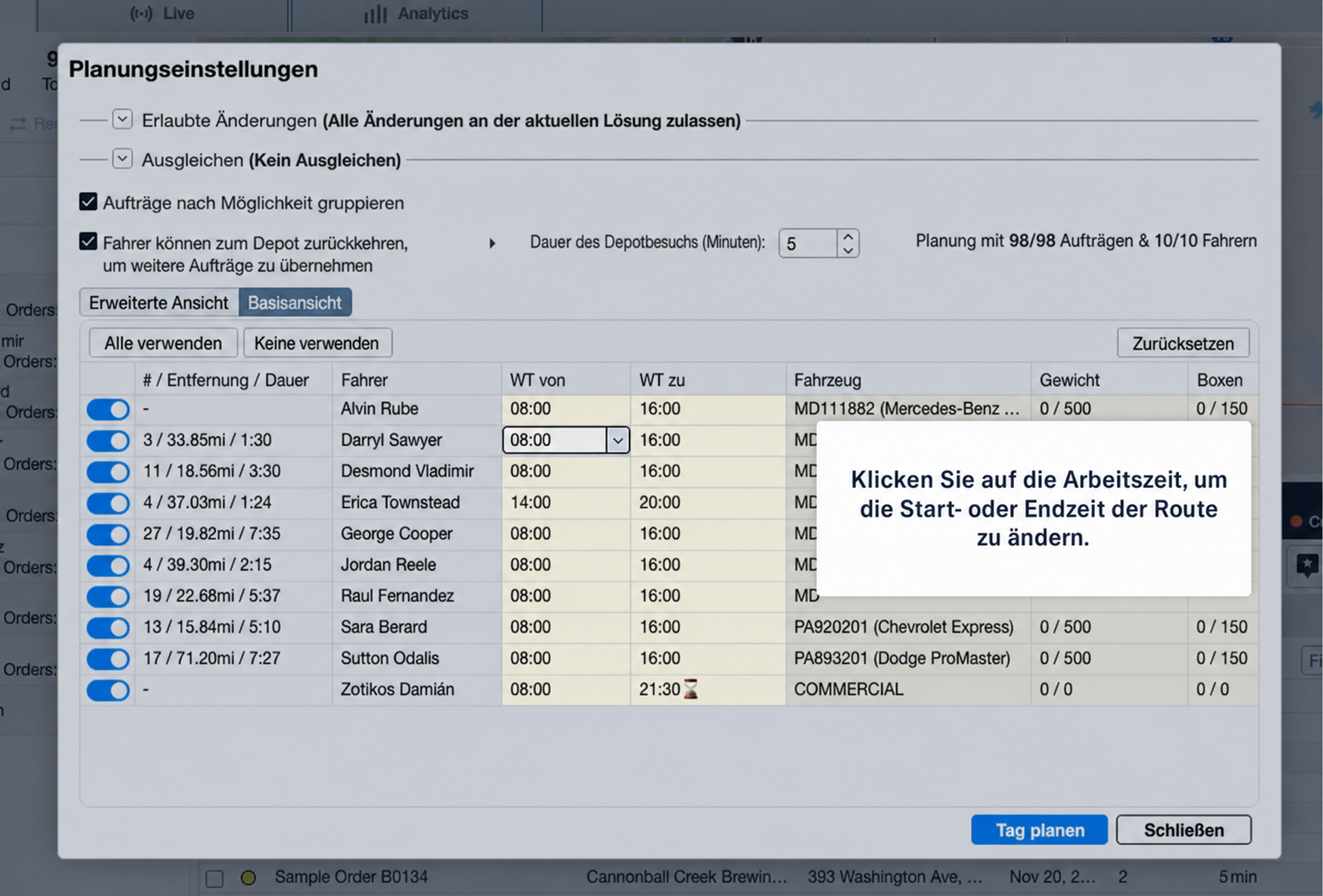Toggle off driver Alvin Rube
This screenshot has height=896, width=1323.
coord(108,409)
